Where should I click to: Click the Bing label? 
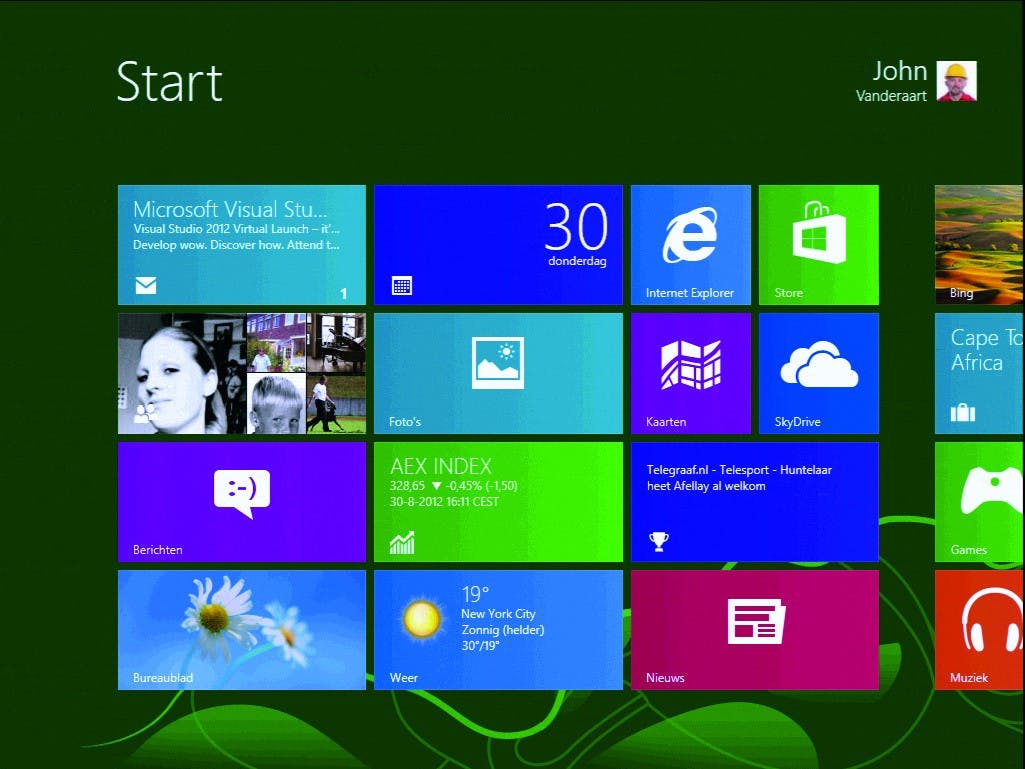click(961, 293)
